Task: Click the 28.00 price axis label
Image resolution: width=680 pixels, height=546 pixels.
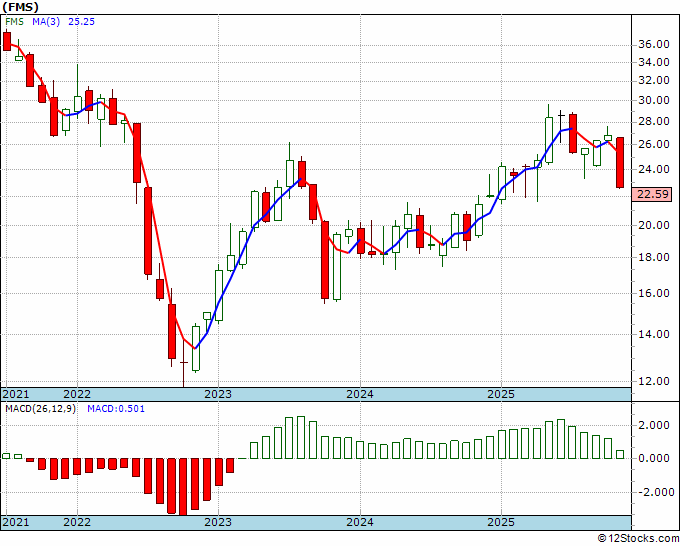Action: click(x=654, y=122)
